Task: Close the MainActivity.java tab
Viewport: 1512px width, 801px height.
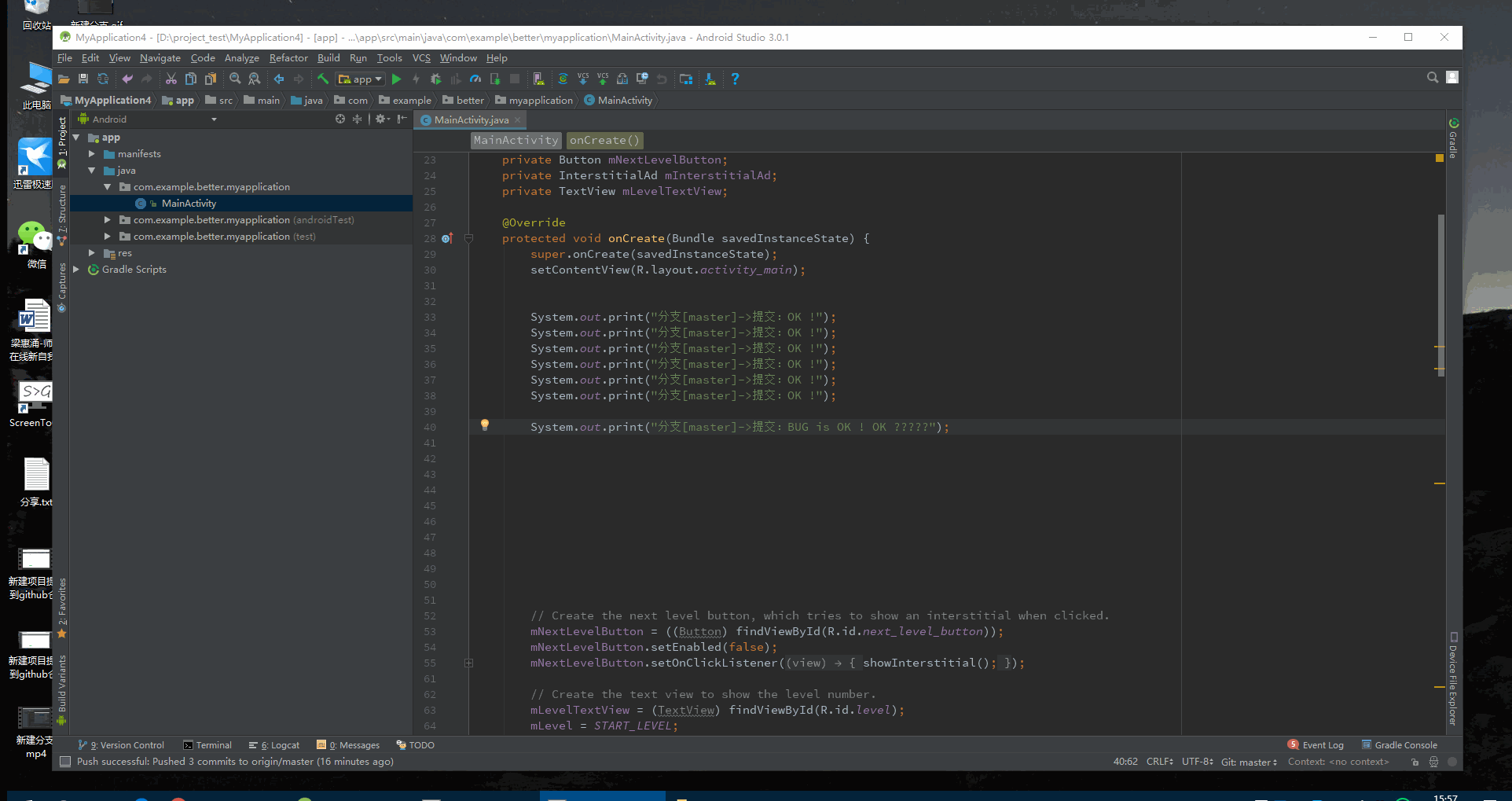Action: 518,120
